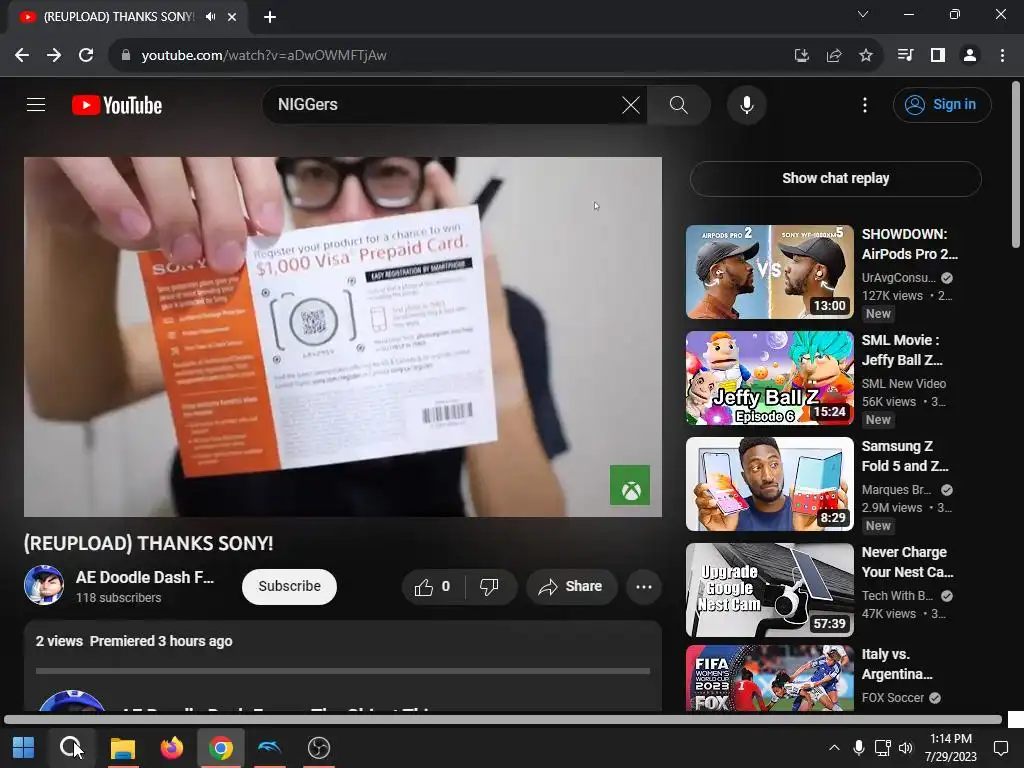Click browser forward arrow

(54, 56)
